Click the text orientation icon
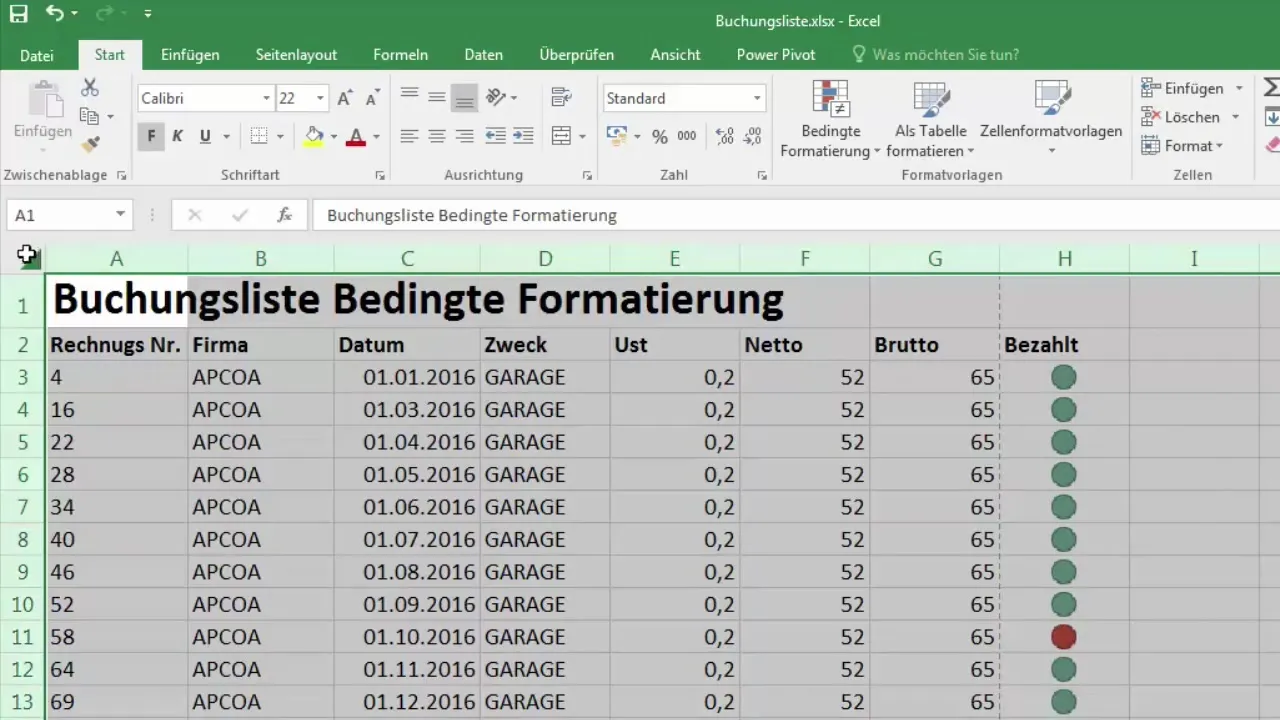1280x720 pixels. click(x=496, y=97)
